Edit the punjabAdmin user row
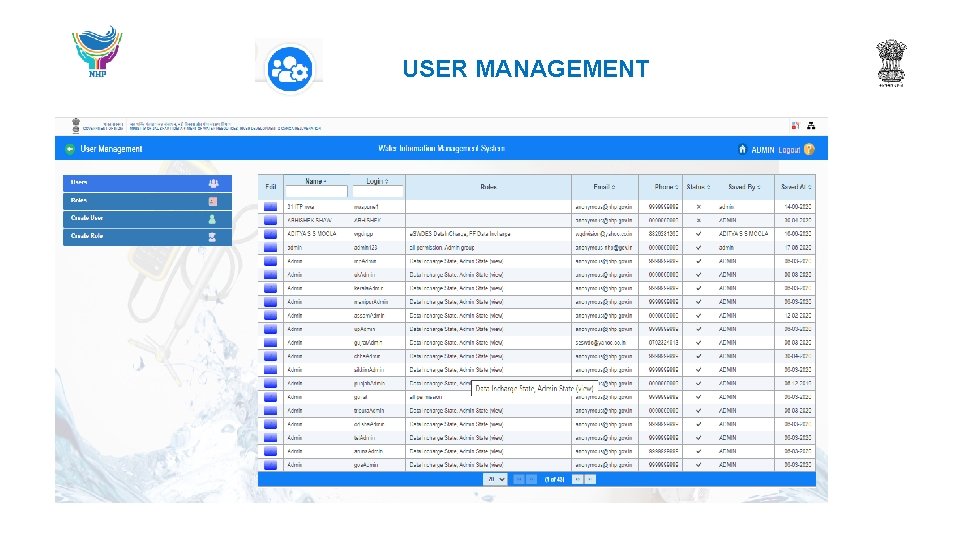The width and height of the screenshot is (960, 540). coord(270,383)
